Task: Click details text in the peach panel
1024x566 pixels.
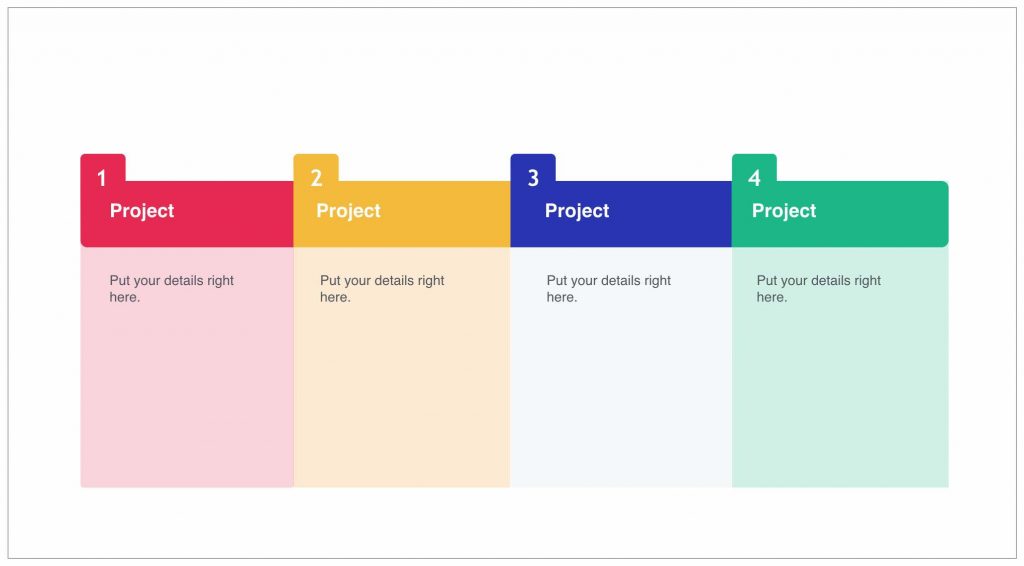Action: pos(382,289)
